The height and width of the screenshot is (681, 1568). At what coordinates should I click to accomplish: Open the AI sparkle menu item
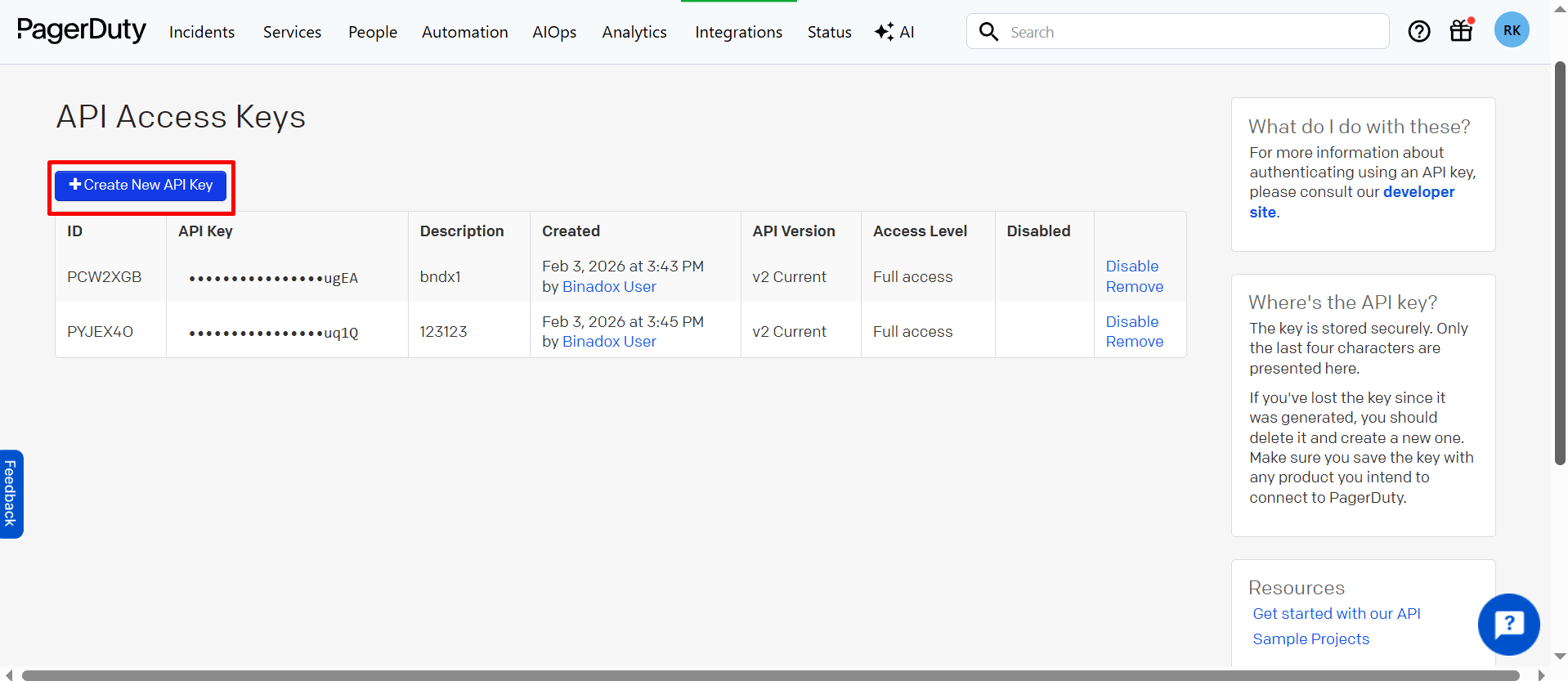pyautogui.click(x=894, y=32)
